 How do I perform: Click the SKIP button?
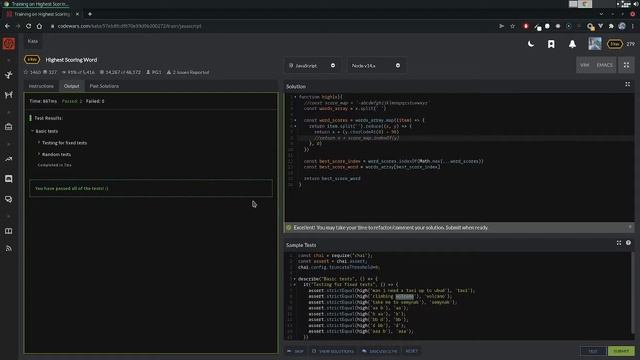click(296, 351)
